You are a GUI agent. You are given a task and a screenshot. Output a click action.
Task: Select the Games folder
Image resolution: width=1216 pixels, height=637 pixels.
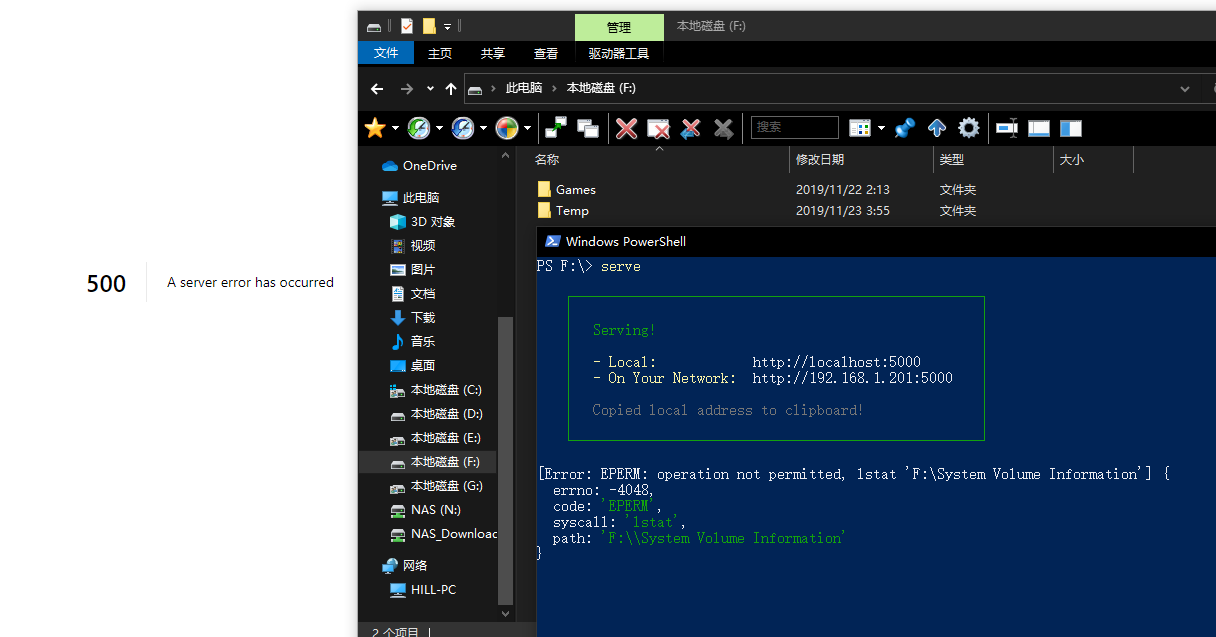tap(575, 190)
